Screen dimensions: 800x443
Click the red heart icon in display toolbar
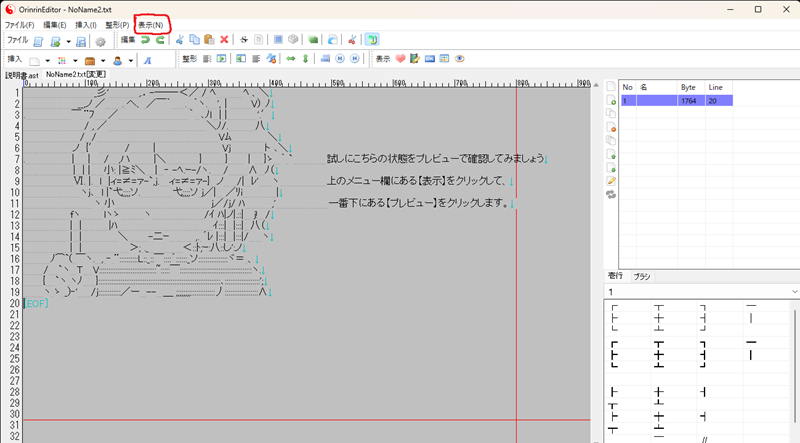(400, 59)
